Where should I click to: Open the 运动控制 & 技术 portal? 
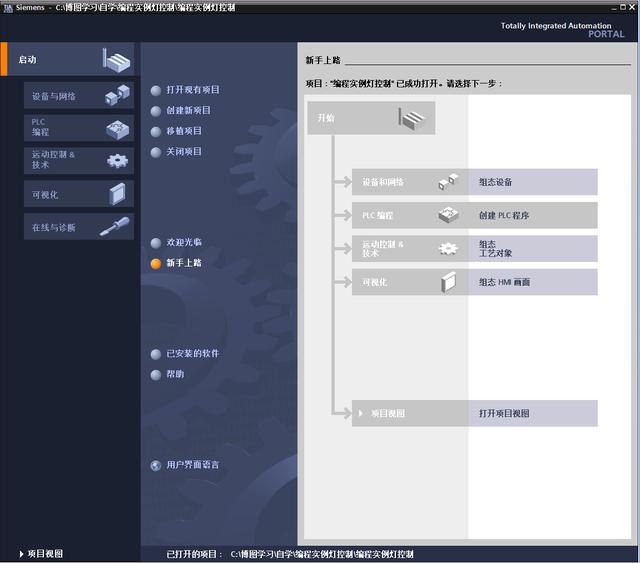click(79, 160)
